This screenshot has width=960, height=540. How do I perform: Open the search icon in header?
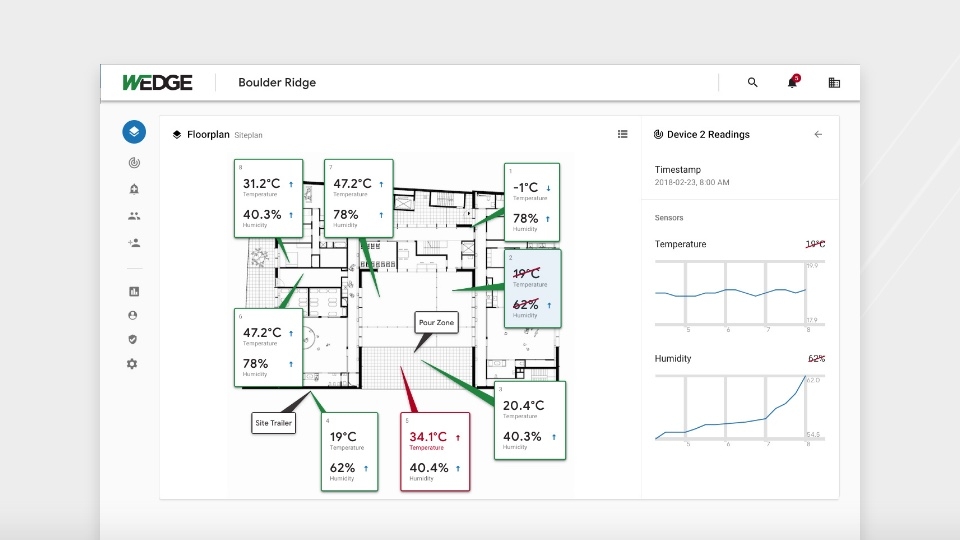click(x=752, y=82)
